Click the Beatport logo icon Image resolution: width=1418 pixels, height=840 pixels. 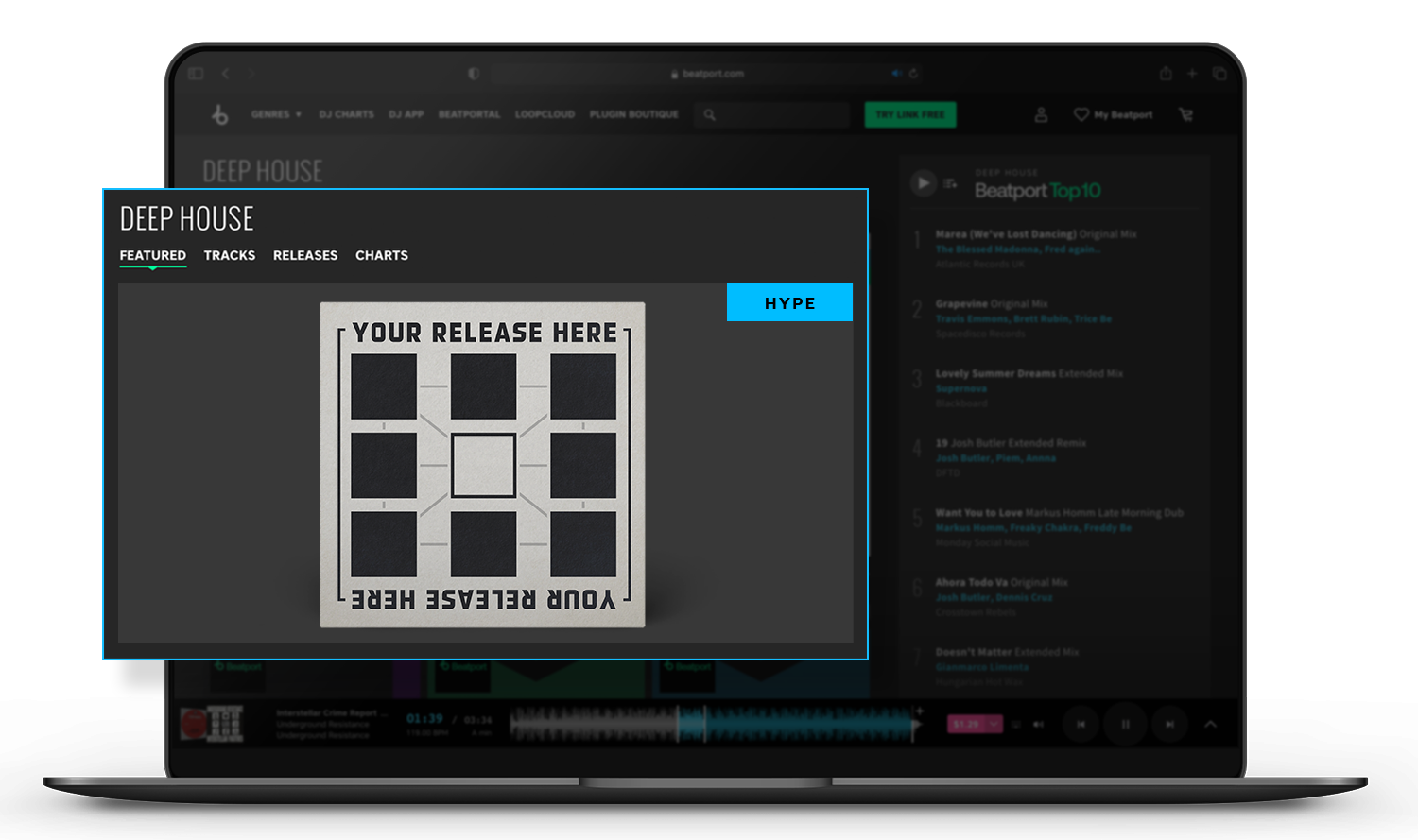tap(220, 114)
